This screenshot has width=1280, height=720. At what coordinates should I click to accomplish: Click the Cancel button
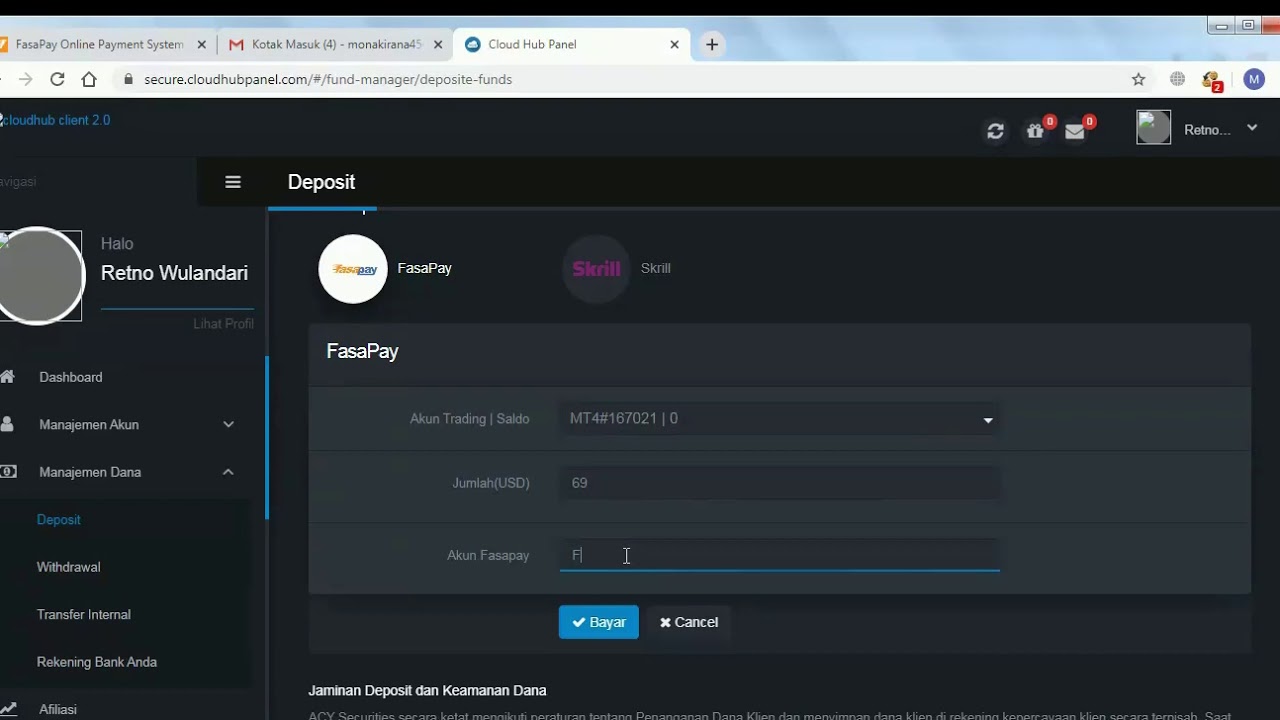pyautogui.click(x=689, y=622)
